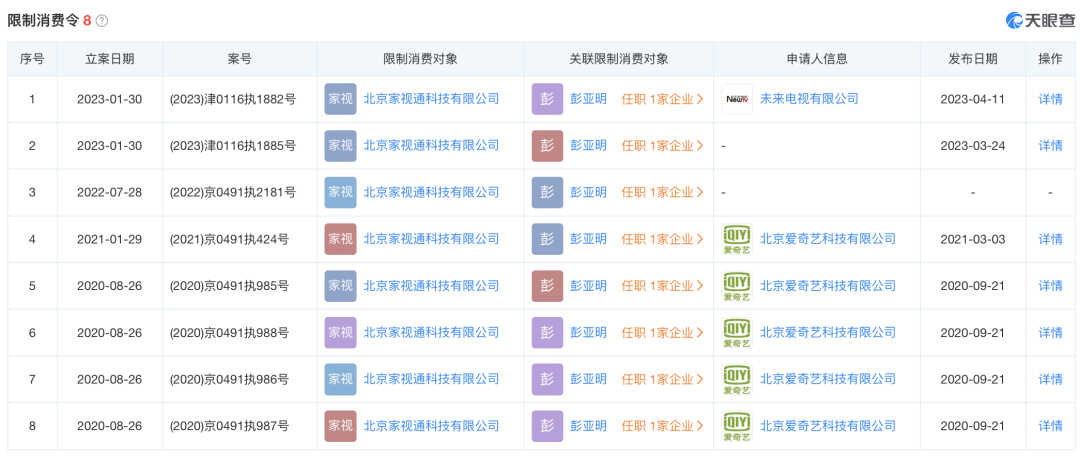Image resolution: width=1080 pixels, height=457 pixels.
Task: Click 彭 avatar badge in row 3
Action: (547, 192)
